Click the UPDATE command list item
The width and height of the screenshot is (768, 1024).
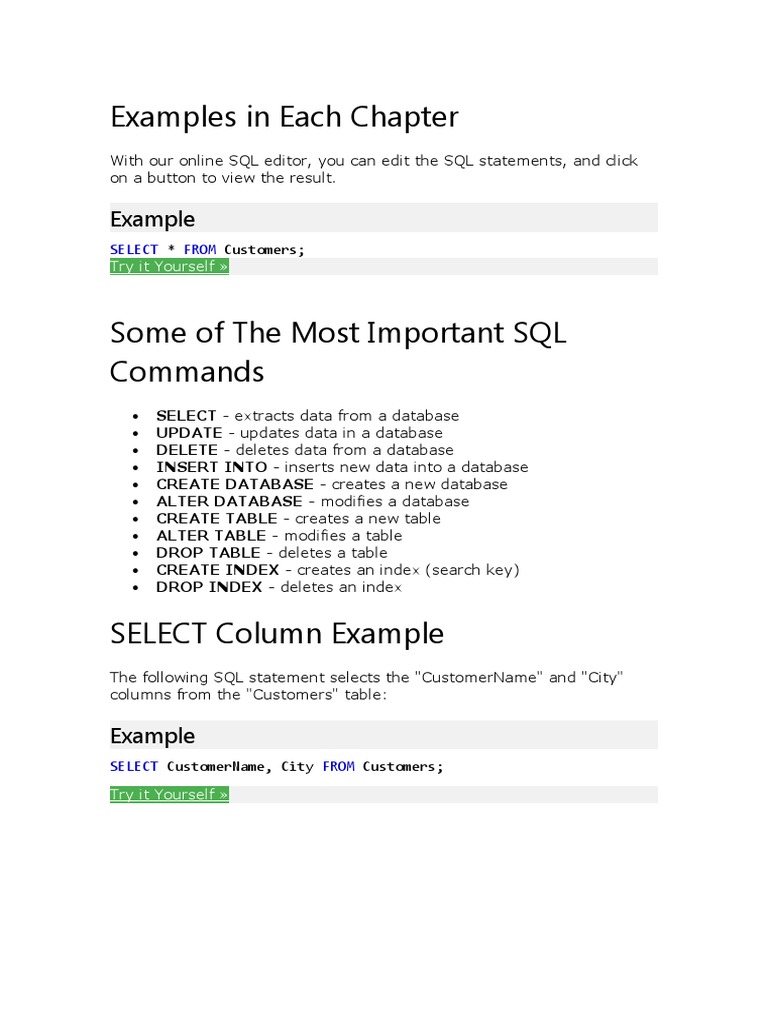click(x=299, y=433)
